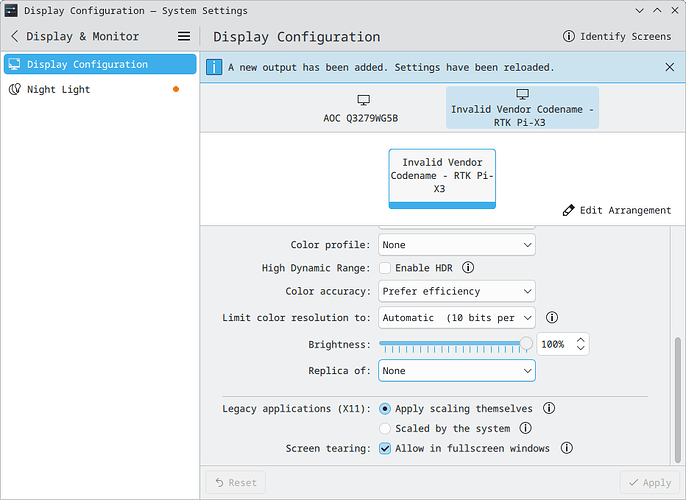Increase brightness with up arrow

[581, 340]
